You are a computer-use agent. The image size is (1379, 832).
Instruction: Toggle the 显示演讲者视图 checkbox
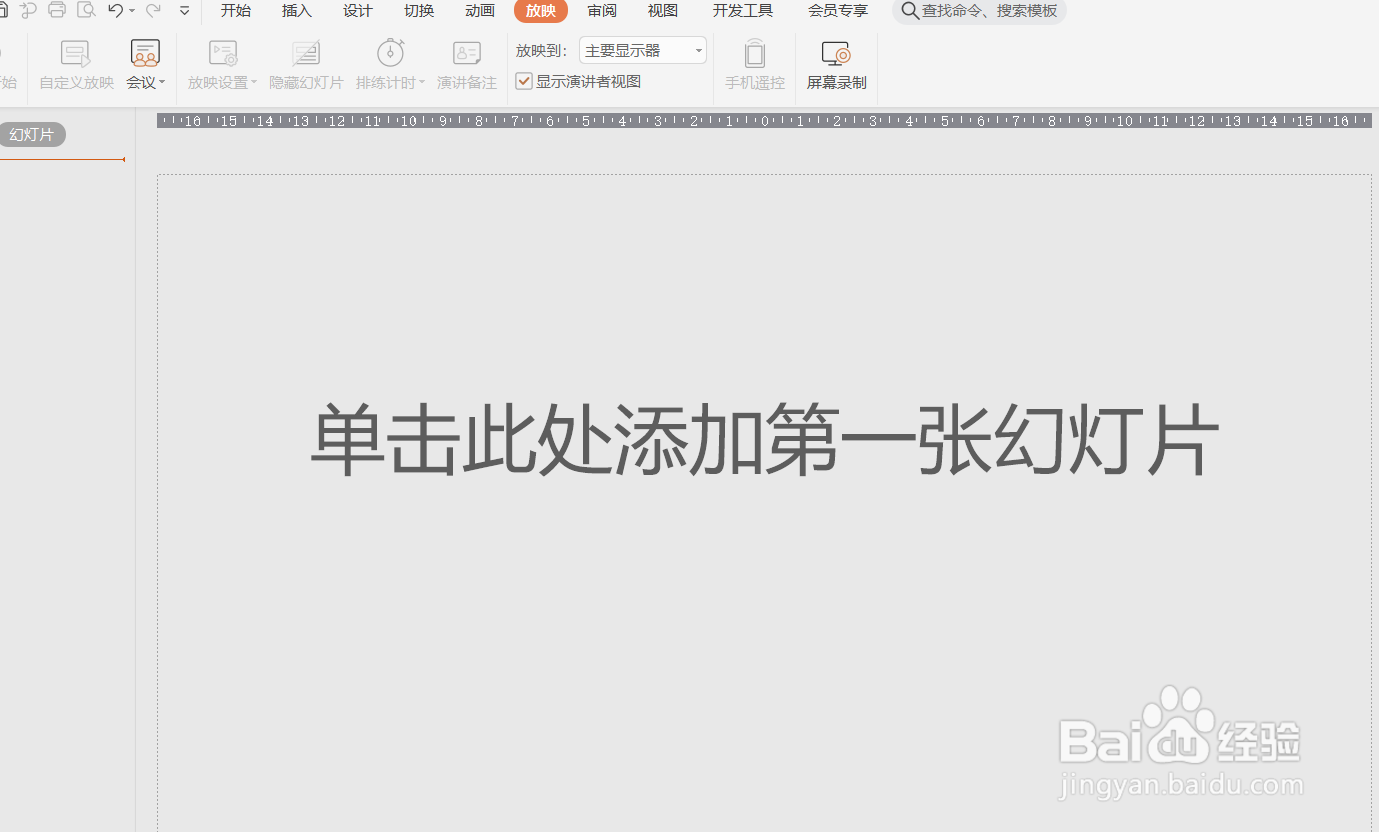[524, 81]
